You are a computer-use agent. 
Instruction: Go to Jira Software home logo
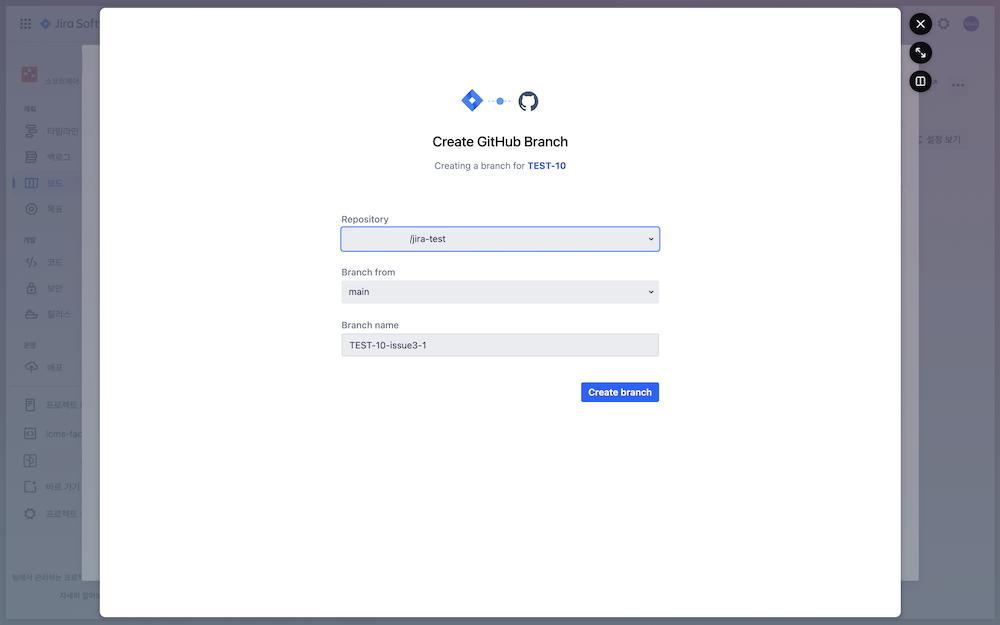click(x=69, y=24)
